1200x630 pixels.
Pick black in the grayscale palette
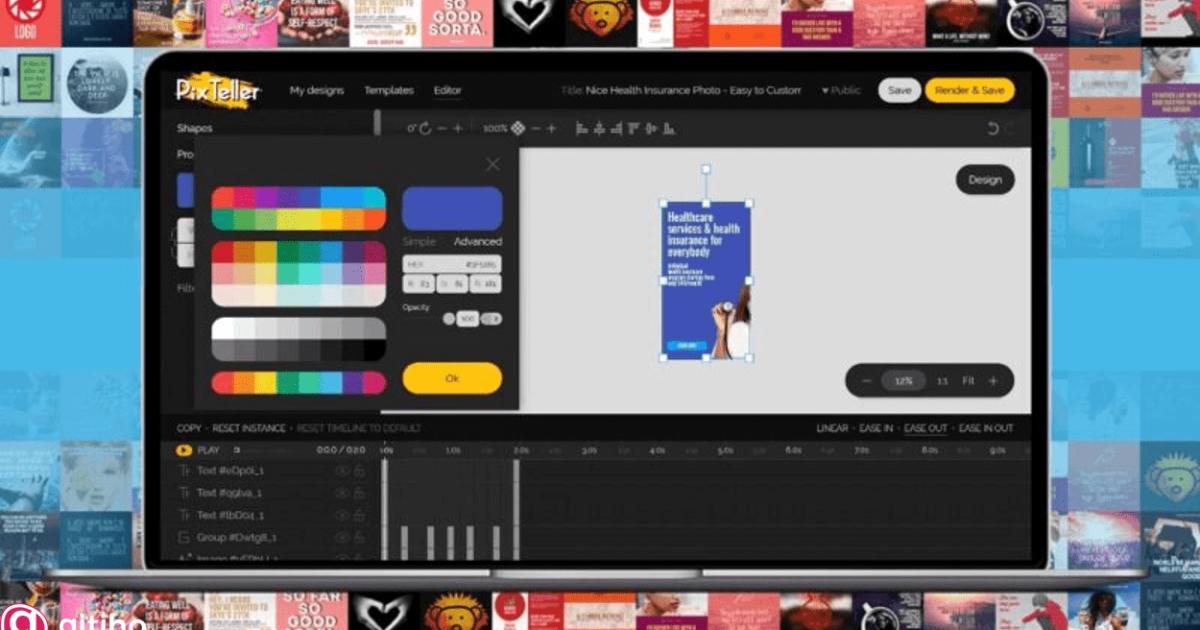pos(374,349)
